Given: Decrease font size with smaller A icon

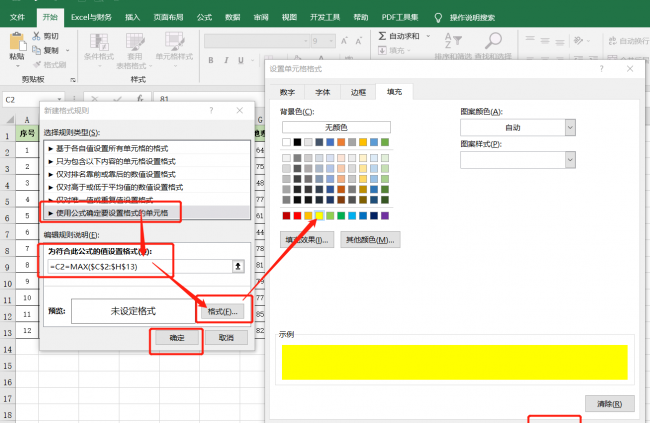Looking at the screenshot, I should pos(359,41).
